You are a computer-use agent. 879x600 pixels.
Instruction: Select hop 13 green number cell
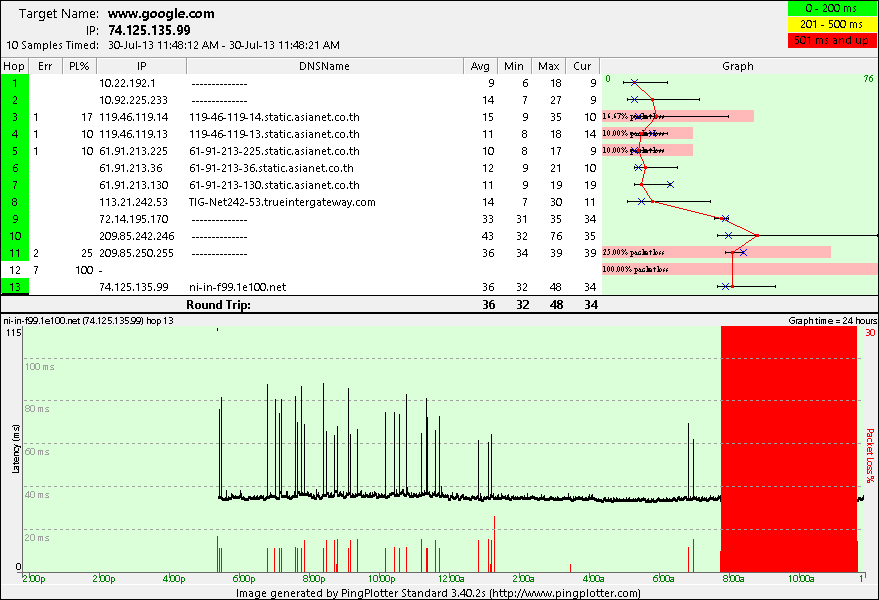pyautogui.click(x=15, y=287)
